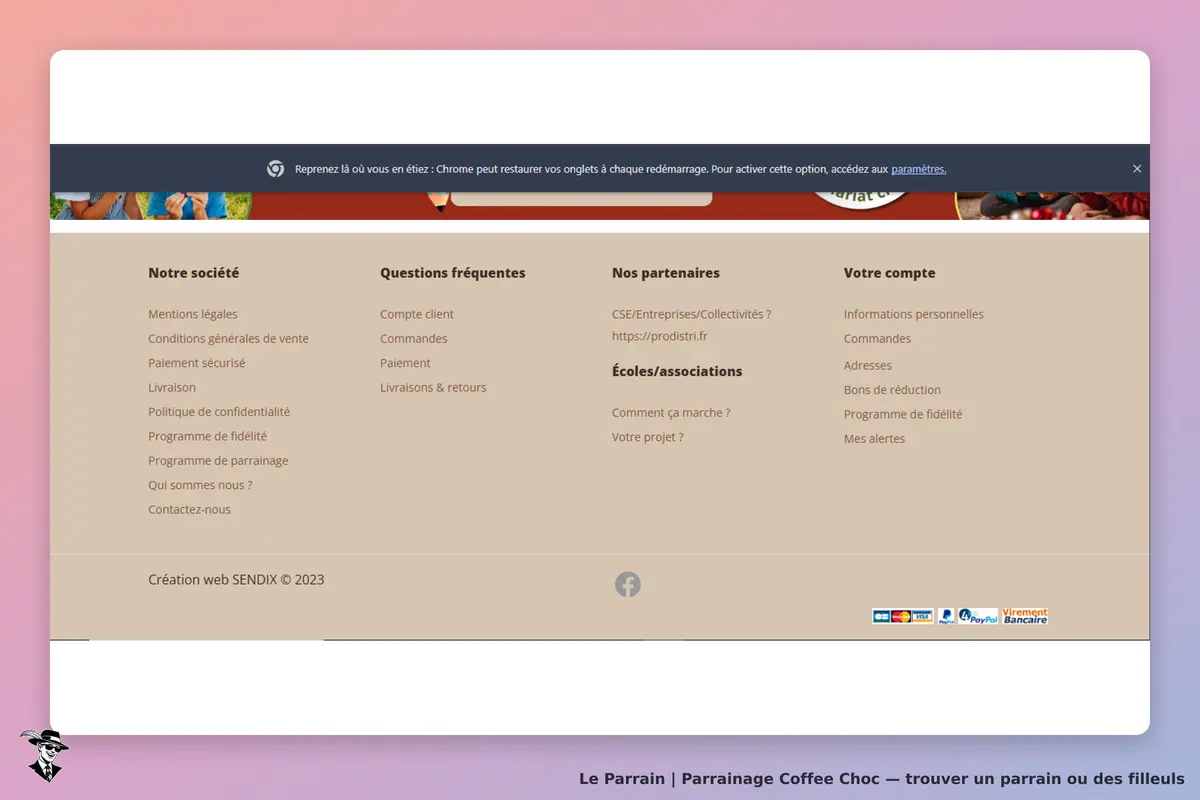Open Comment ça marche ? link

671,412
